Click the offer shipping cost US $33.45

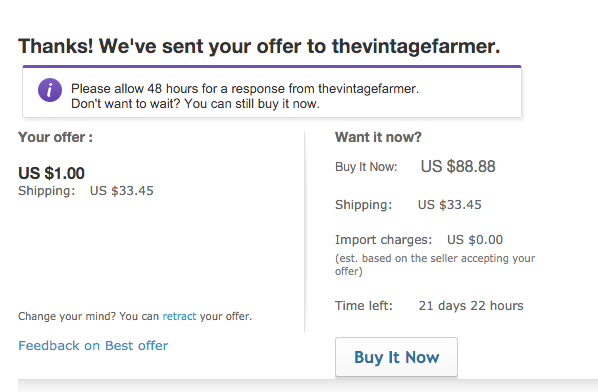click(122, 191)
